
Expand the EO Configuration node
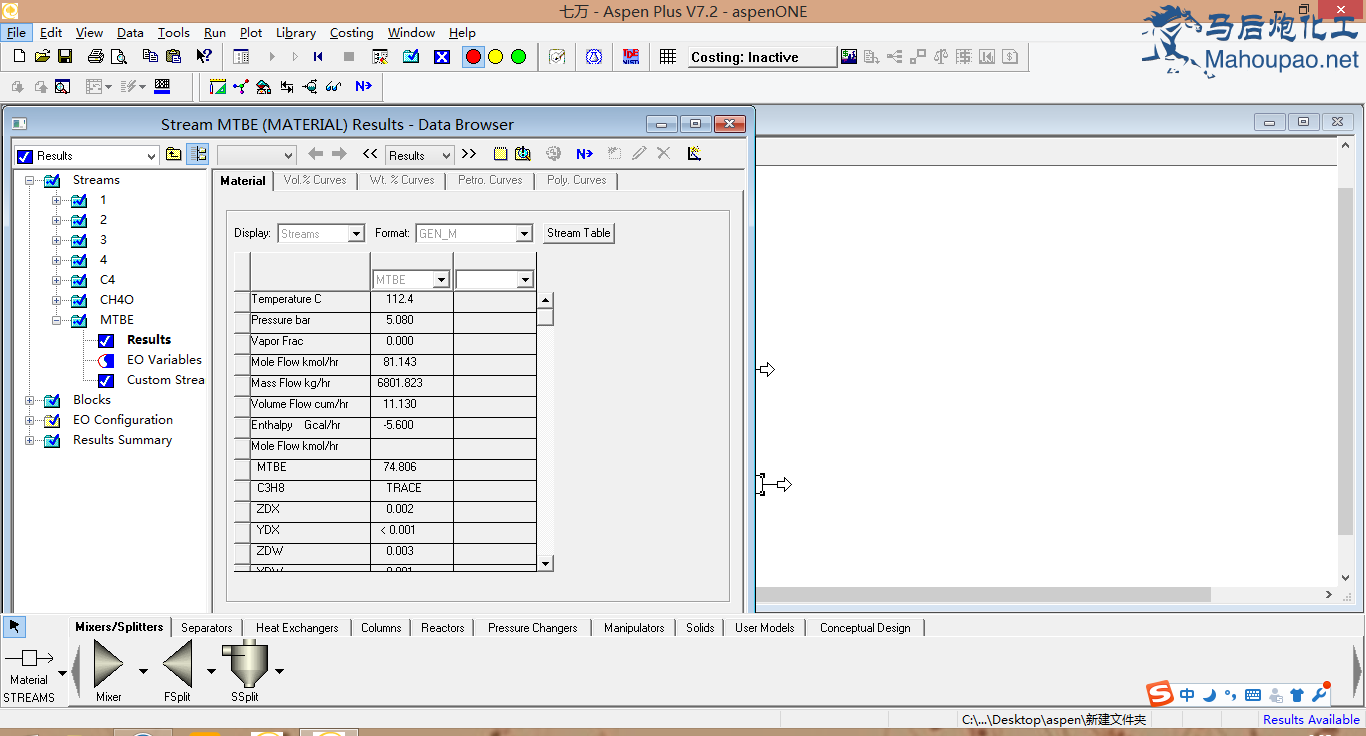click(30, 421)
